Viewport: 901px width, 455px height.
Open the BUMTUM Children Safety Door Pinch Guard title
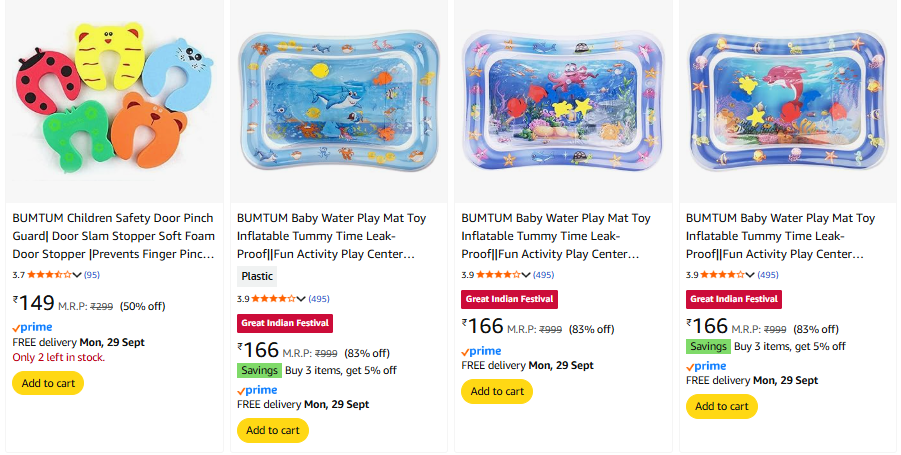[x=113, y=236]
